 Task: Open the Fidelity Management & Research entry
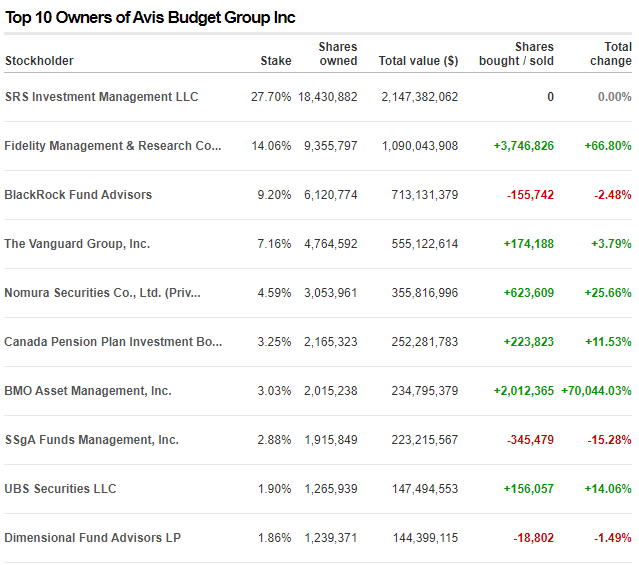point(113,146)
